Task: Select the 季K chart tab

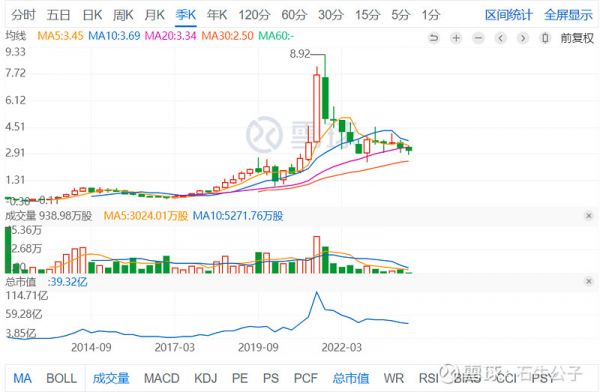Action: click(x=186, y=15)
